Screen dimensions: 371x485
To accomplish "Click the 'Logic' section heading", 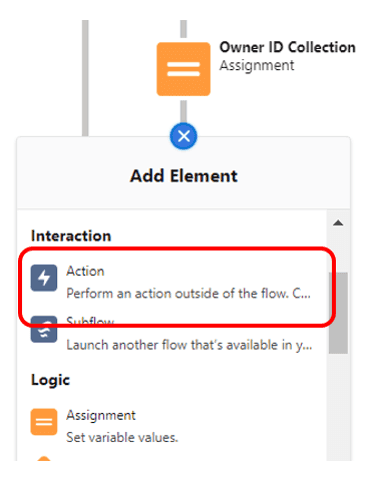I will click(50, 380).
